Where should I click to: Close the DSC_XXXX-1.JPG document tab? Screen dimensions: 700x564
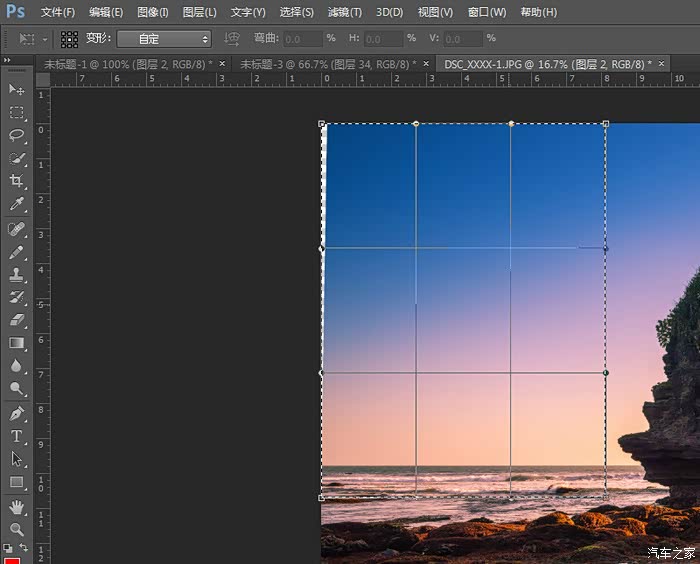(x=662, y=63)
